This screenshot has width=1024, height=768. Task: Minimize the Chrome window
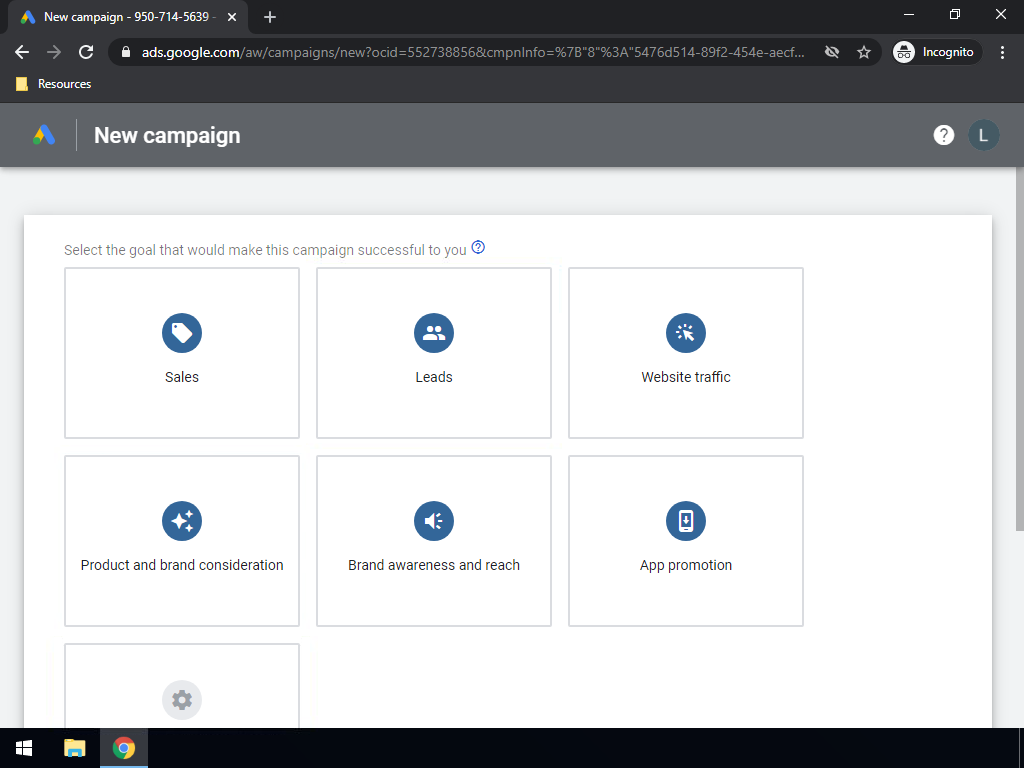coord(908,14)
